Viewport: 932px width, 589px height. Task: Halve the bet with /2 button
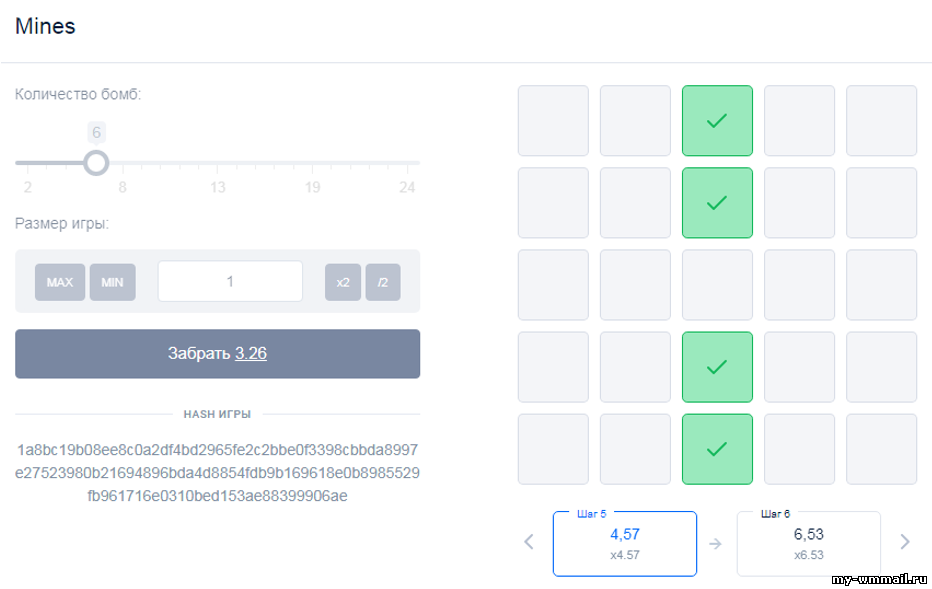(x=382, y=282)
